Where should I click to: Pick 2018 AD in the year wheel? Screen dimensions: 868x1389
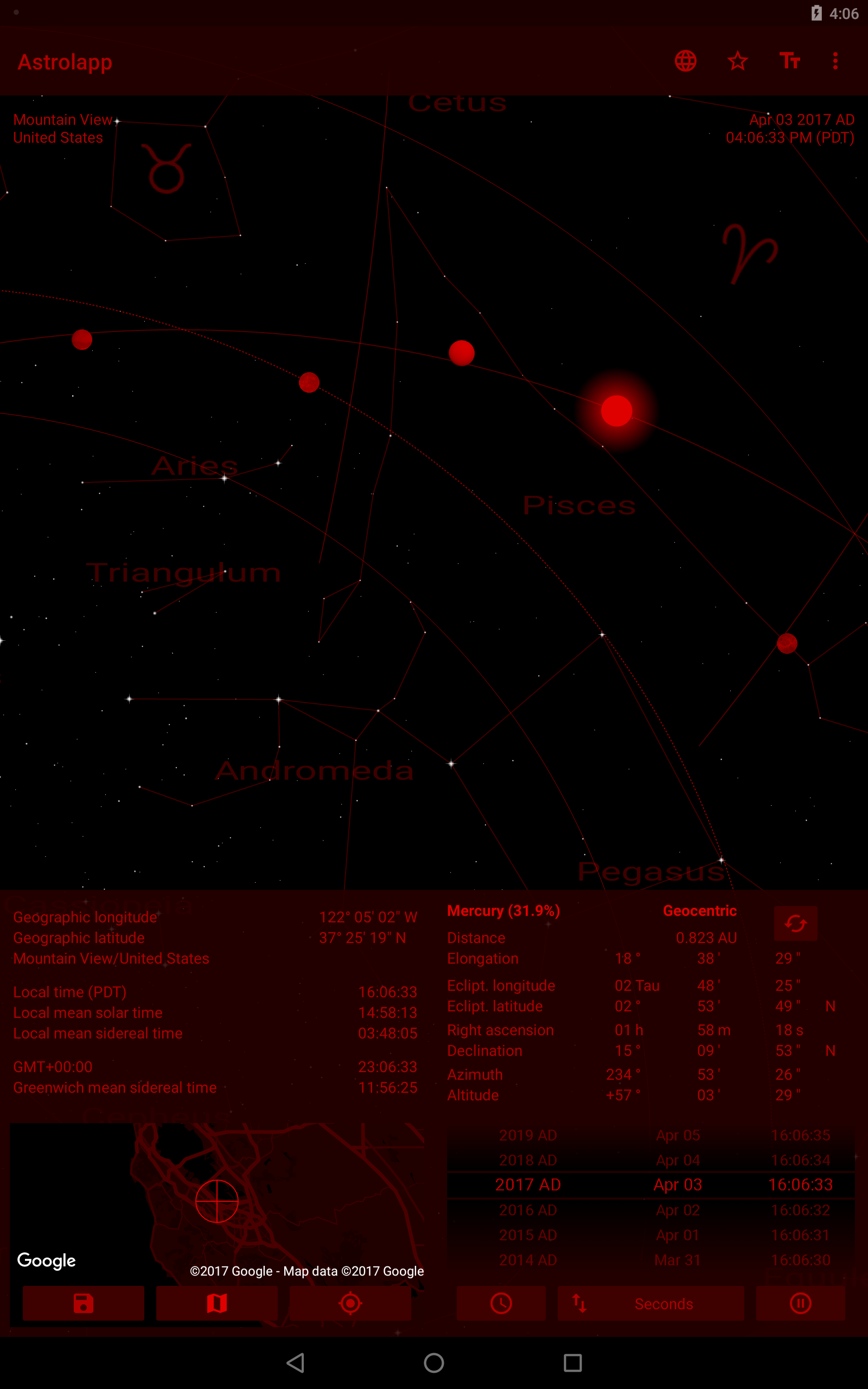click(527, 1160)
